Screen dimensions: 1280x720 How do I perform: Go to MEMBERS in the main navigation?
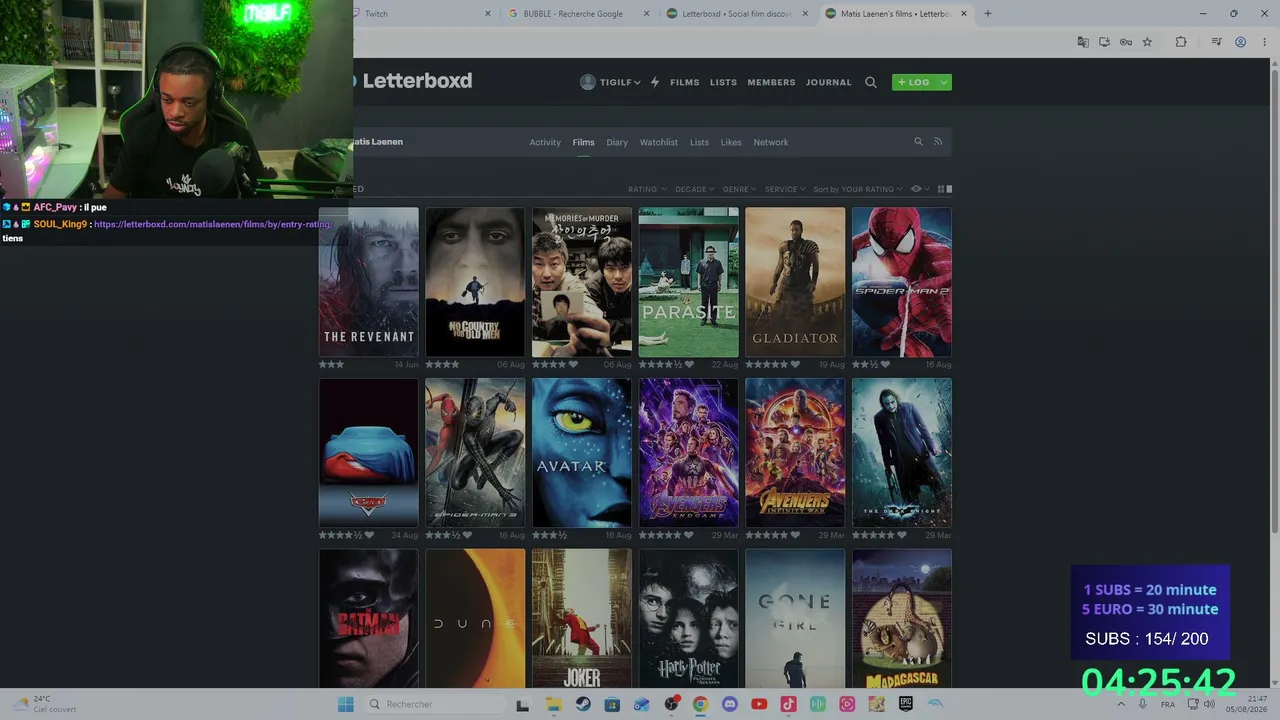click(772, 82)
